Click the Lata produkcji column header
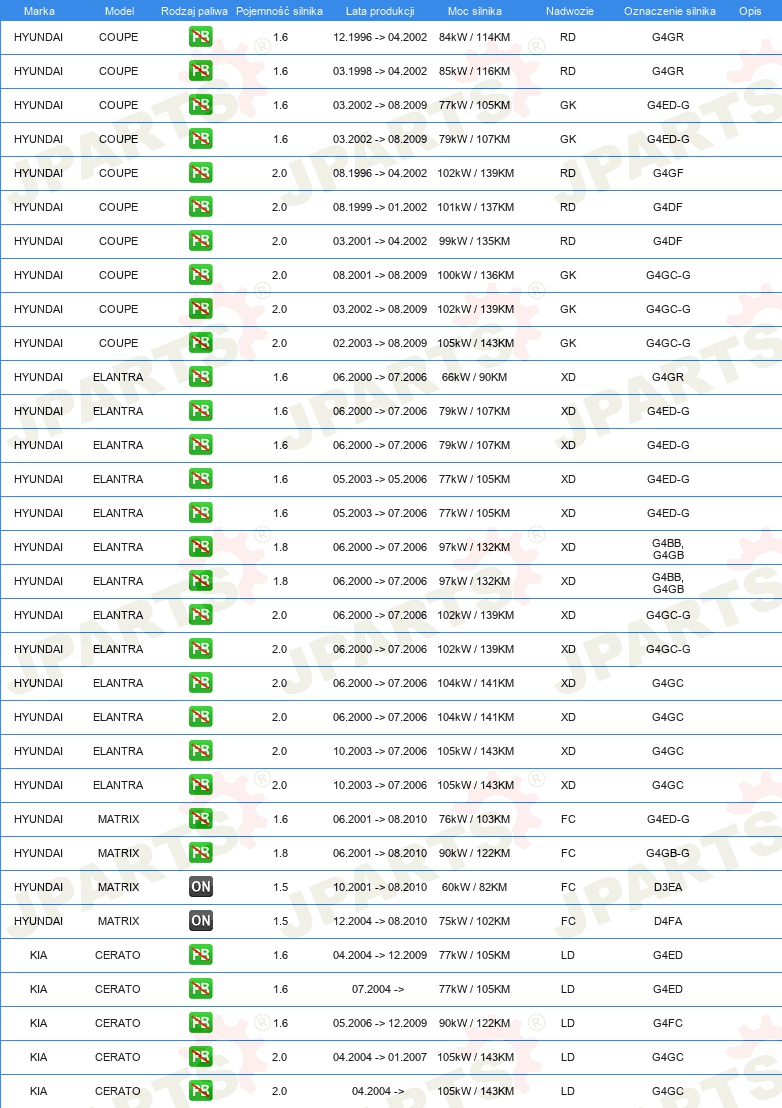This screenshot has height=1108, width=782. pos(380,11)
